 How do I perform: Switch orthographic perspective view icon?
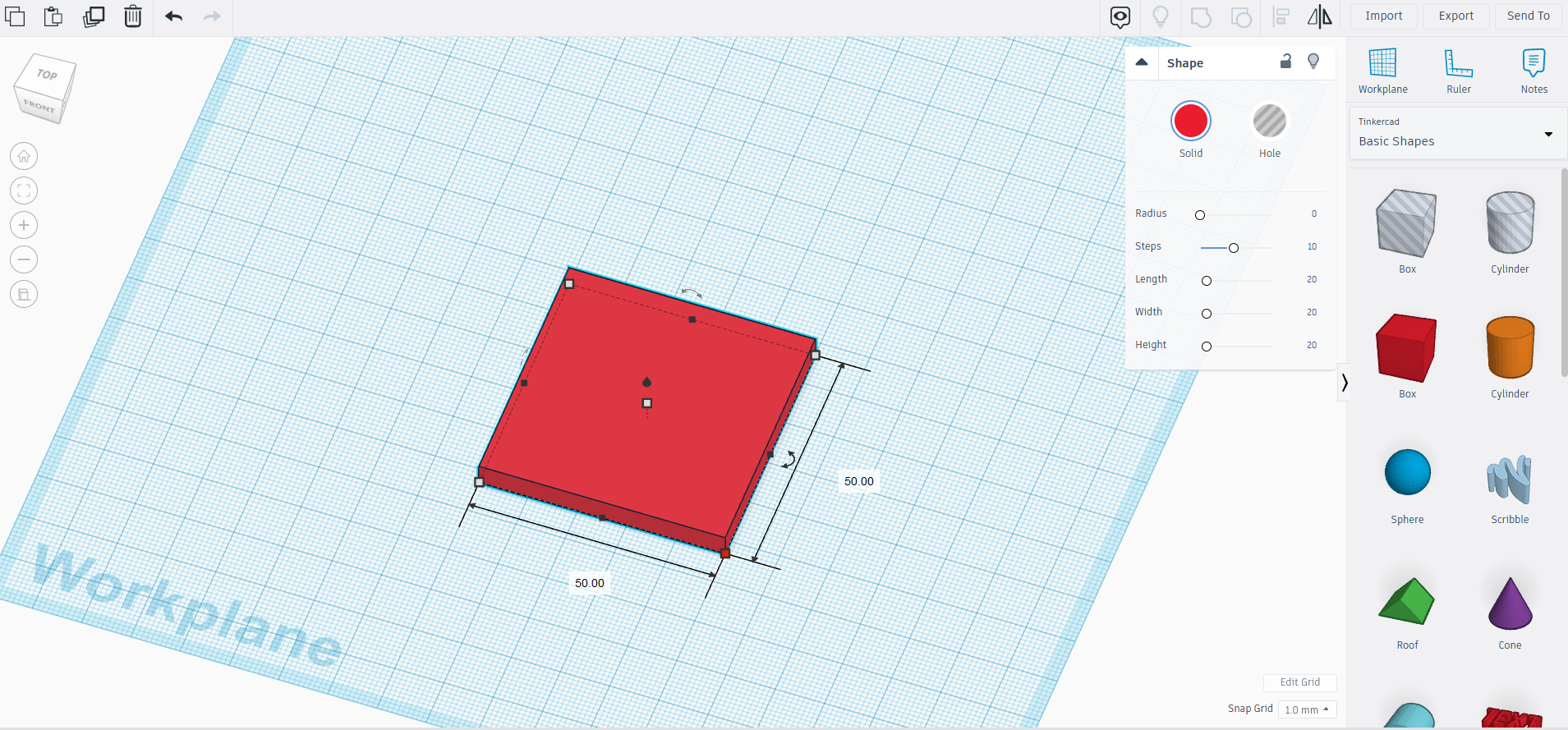coord(24,294)
